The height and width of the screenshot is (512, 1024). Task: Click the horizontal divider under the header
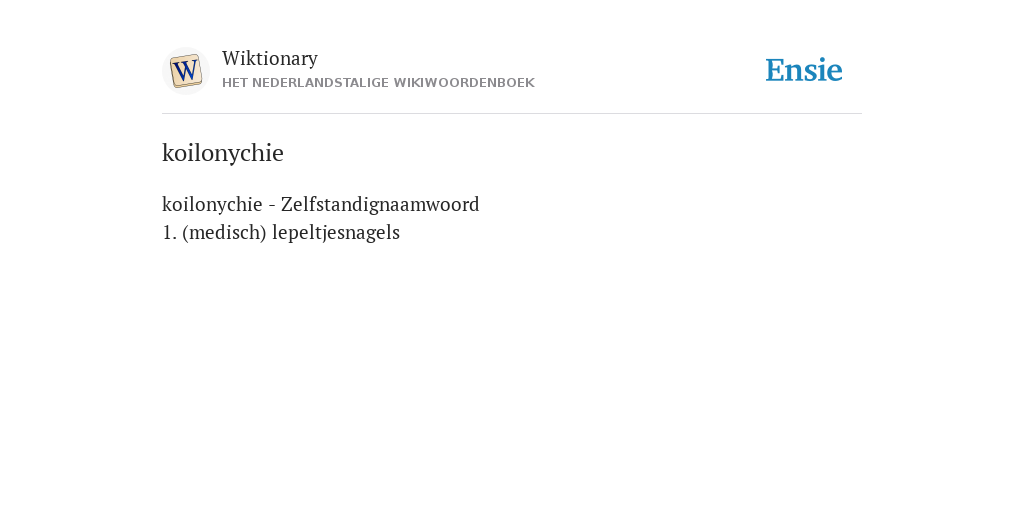(512, 114)
